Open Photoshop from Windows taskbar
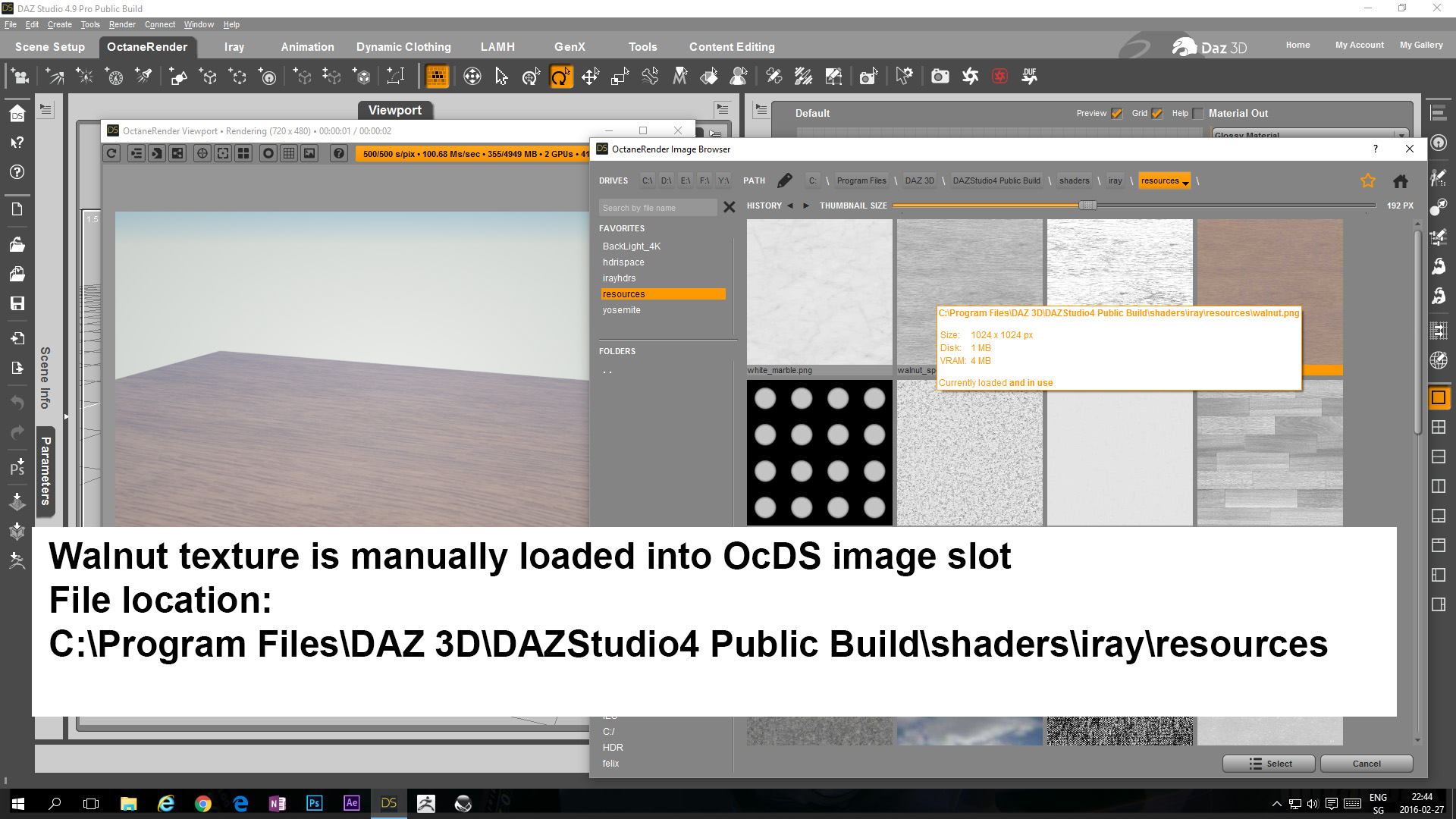1456x819 pixels. (x=314, y=803)
